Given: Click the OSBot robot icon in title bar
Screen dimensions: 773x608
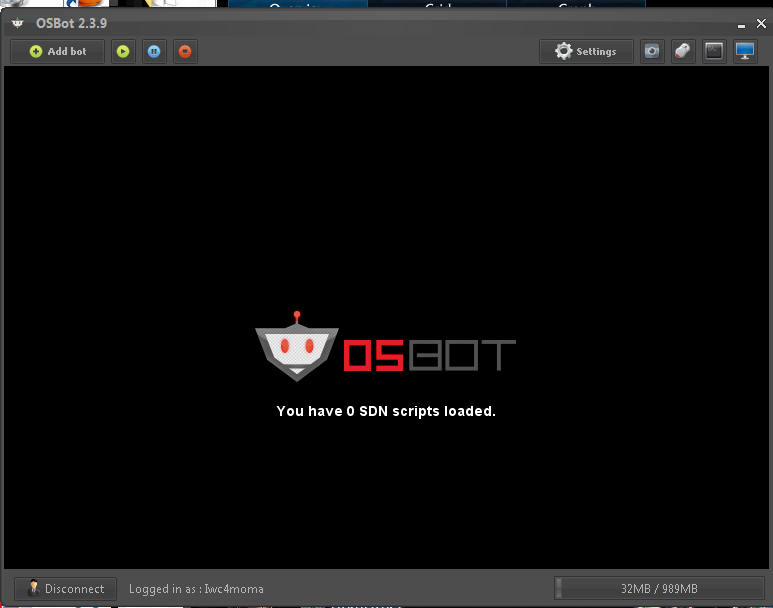Looking at the screenshot, I should (18, 23).
